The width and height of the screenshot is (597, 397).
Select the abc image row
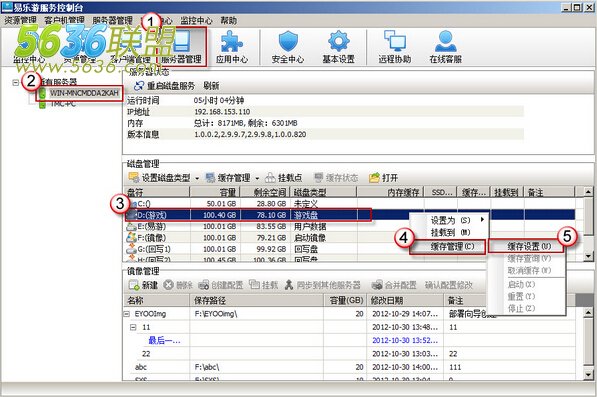[x=350, y=367]
